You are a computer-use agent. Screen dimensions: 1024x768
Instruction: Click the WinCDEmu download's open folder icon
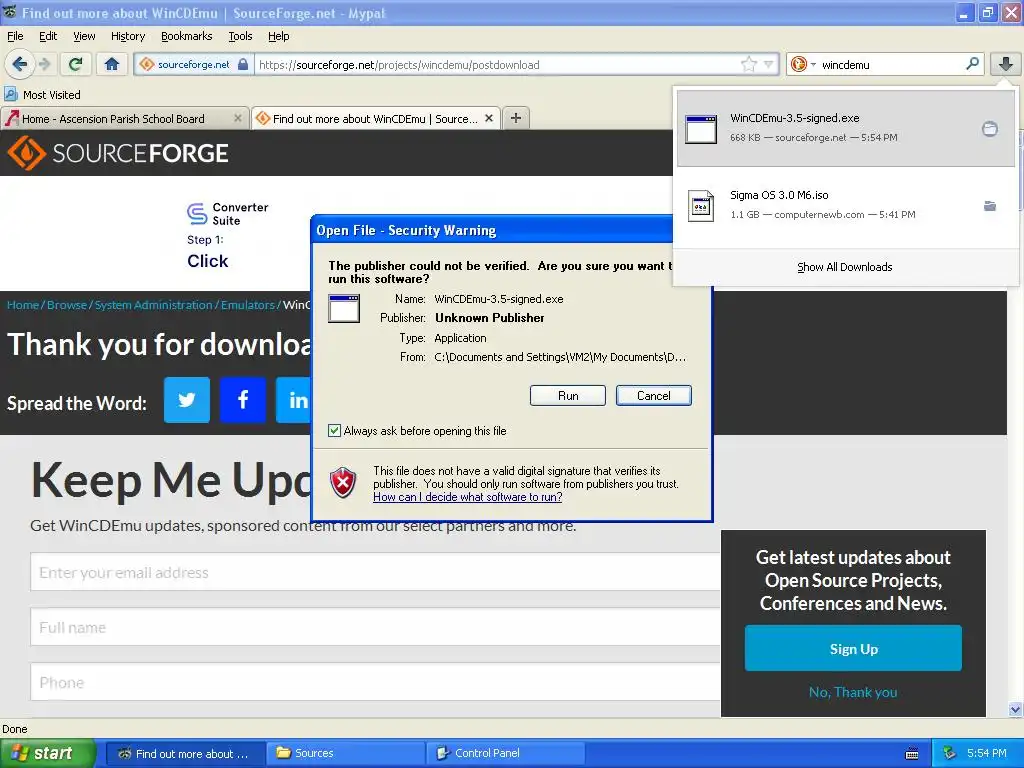[990, 129]
